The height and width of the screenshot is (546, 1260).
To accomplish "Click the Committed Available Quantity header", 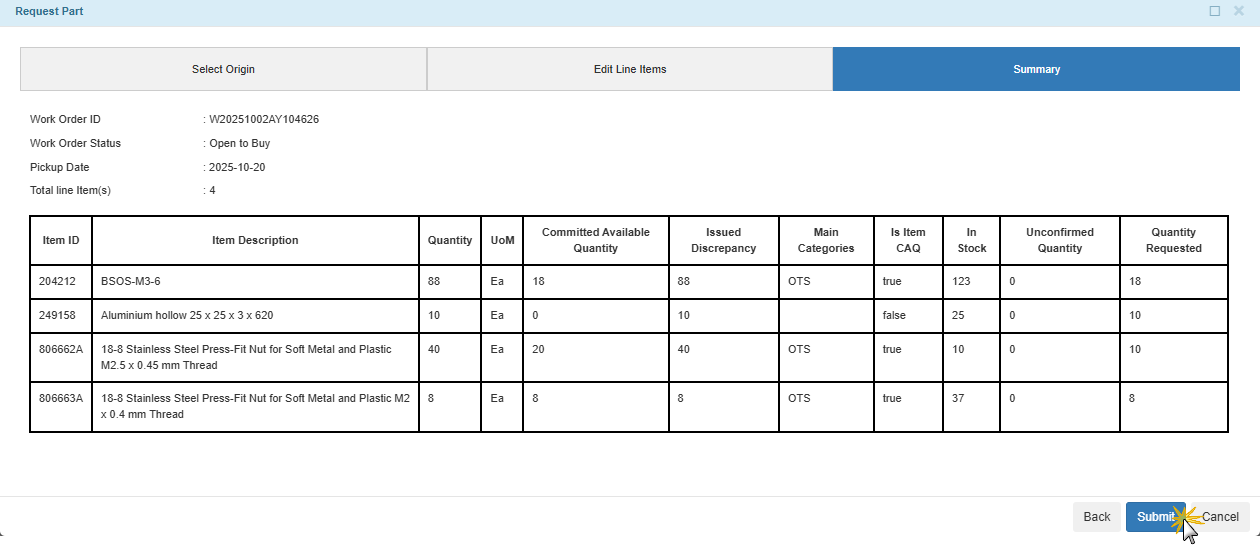I will click(595, 241).
